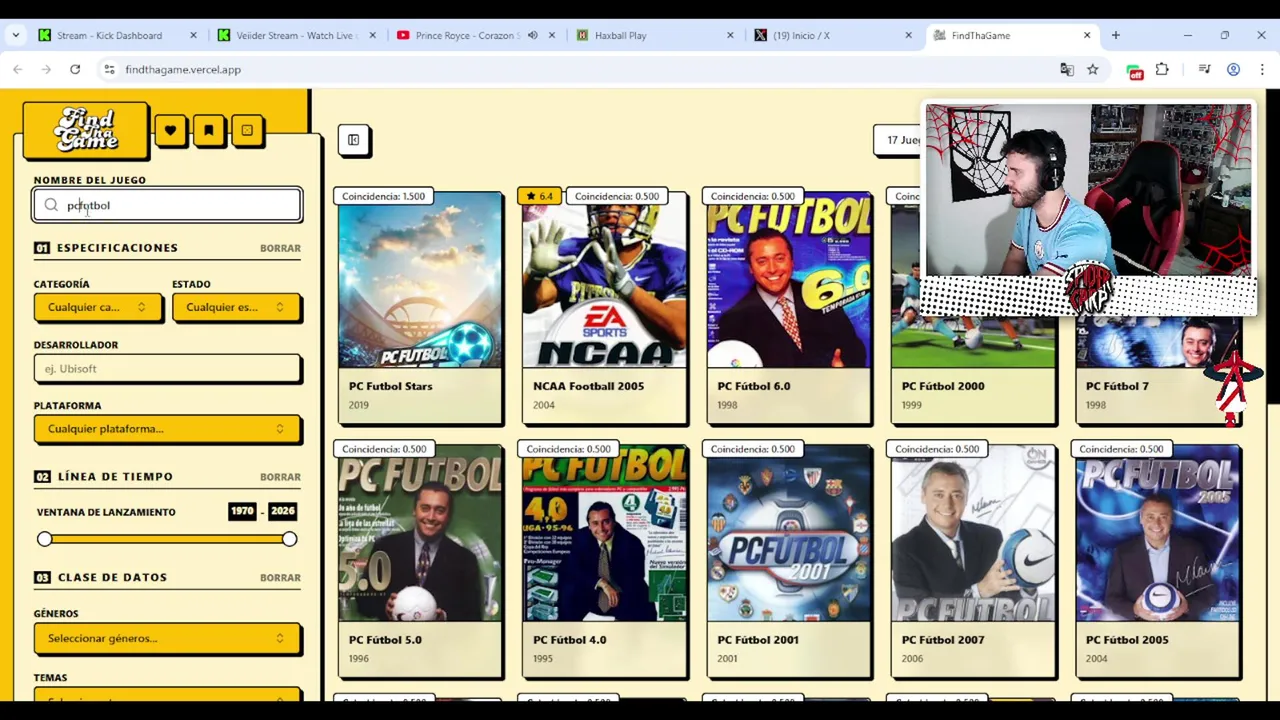Go back in browser history
The width and height of the screenshot is (1280, 720).
[18, 69]
